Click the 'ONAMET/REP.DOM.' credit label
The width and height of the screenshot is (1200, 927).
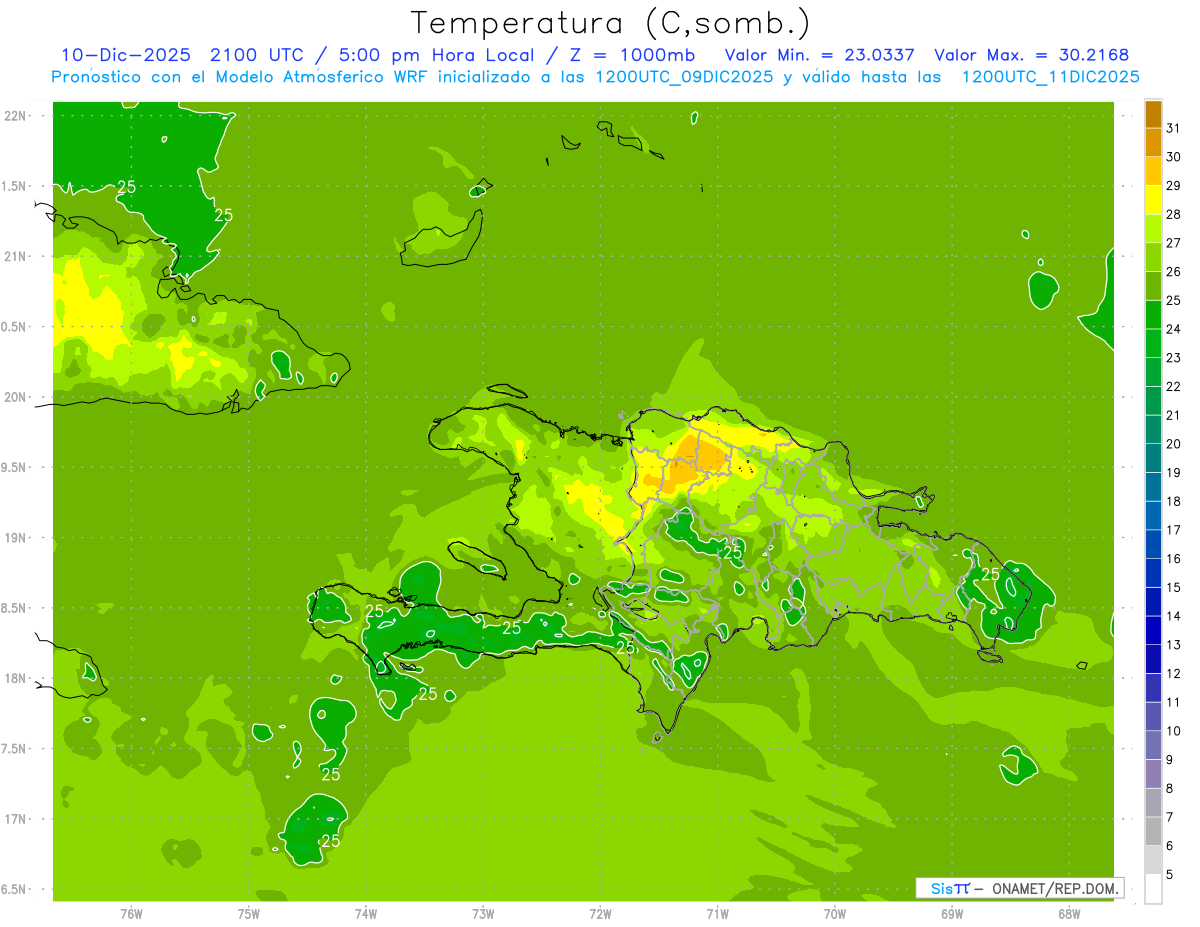[1055, 888]
